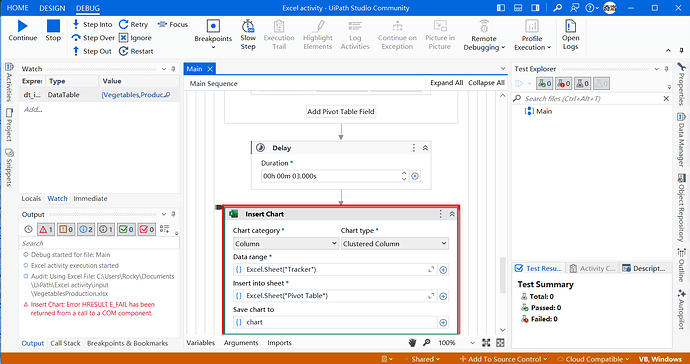Toggle the gray trace filter showing 1

pyautogui.click(x=106, y=229)
